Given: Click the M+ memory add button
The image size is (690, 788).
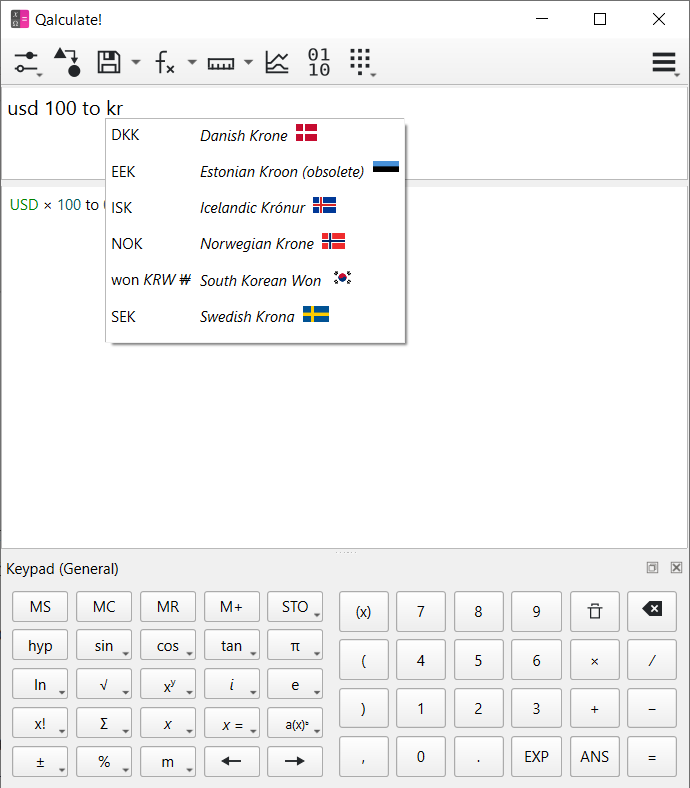Looking at the screenshot, I should (x=232, y=607).
